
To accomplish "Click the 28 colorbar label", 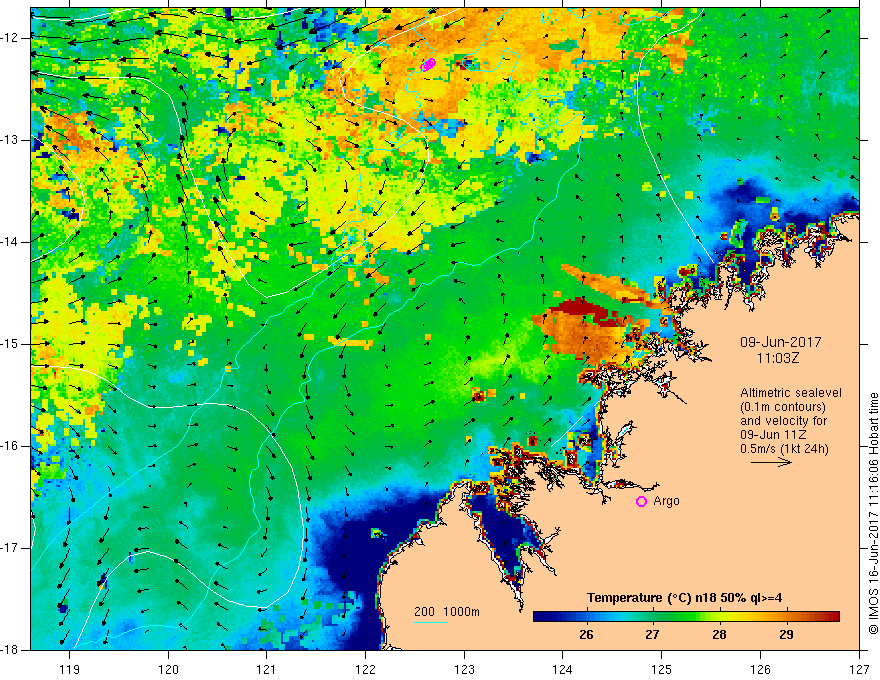I will click(x=719, y=635).
